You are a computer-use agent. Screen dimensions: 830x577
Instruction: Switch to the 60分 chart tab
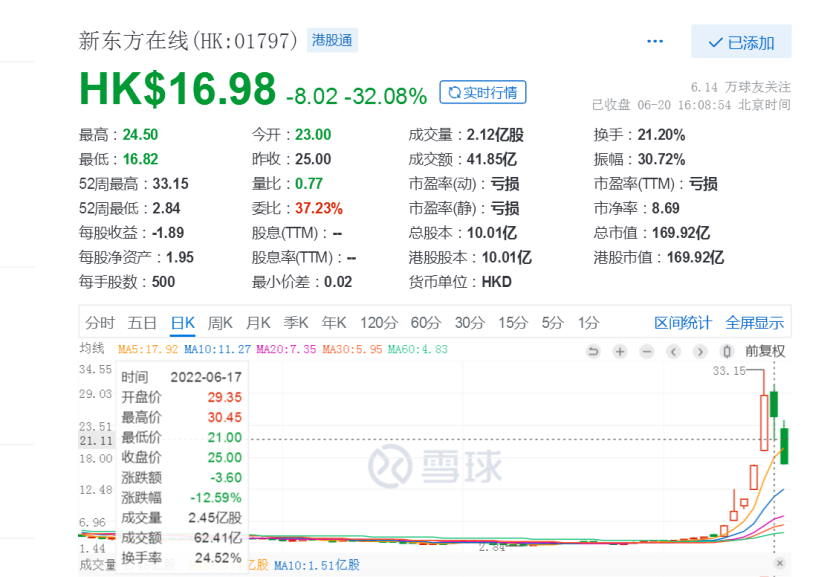click(425, 322)
